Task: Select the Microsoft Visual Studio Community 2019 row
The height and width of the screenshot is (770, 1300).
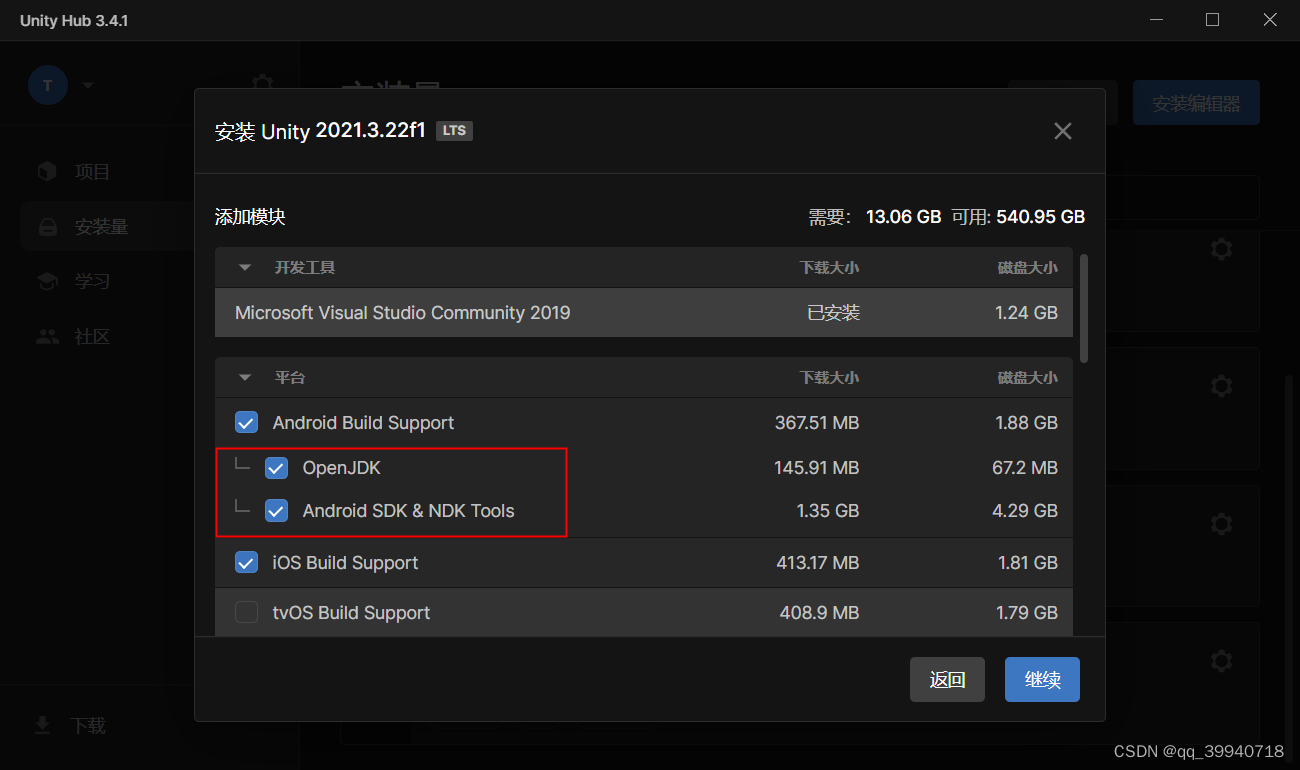Action: [x=644, y=313]
